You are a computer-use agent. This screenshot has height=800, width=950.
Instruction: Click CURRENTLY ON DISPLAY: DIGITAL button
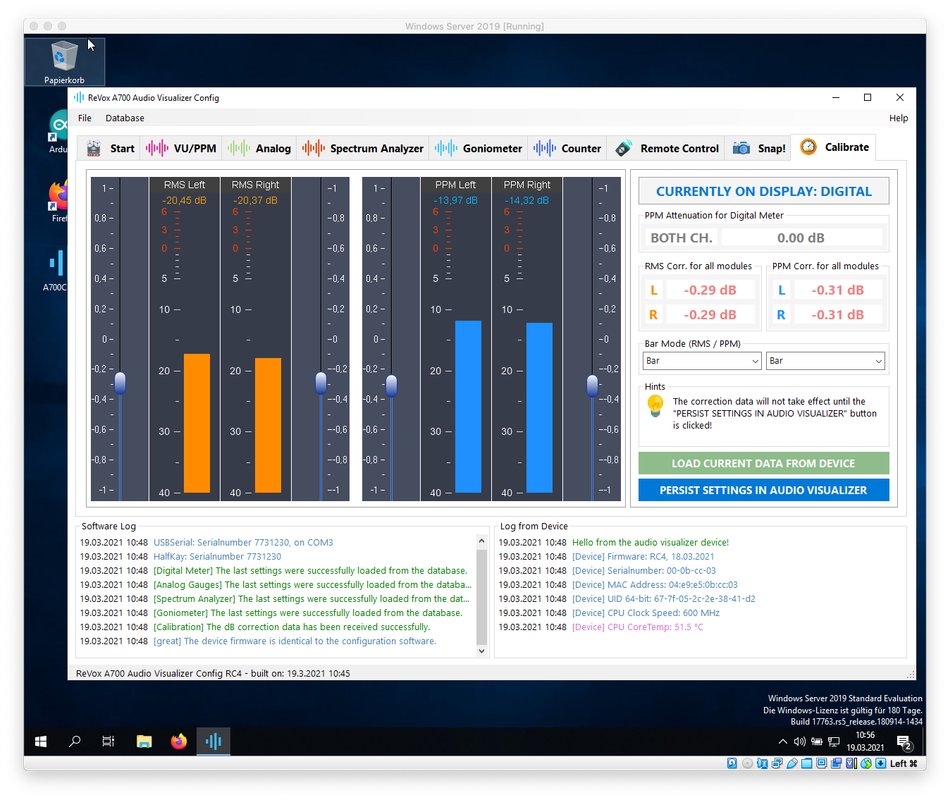[x=763, y=192]
